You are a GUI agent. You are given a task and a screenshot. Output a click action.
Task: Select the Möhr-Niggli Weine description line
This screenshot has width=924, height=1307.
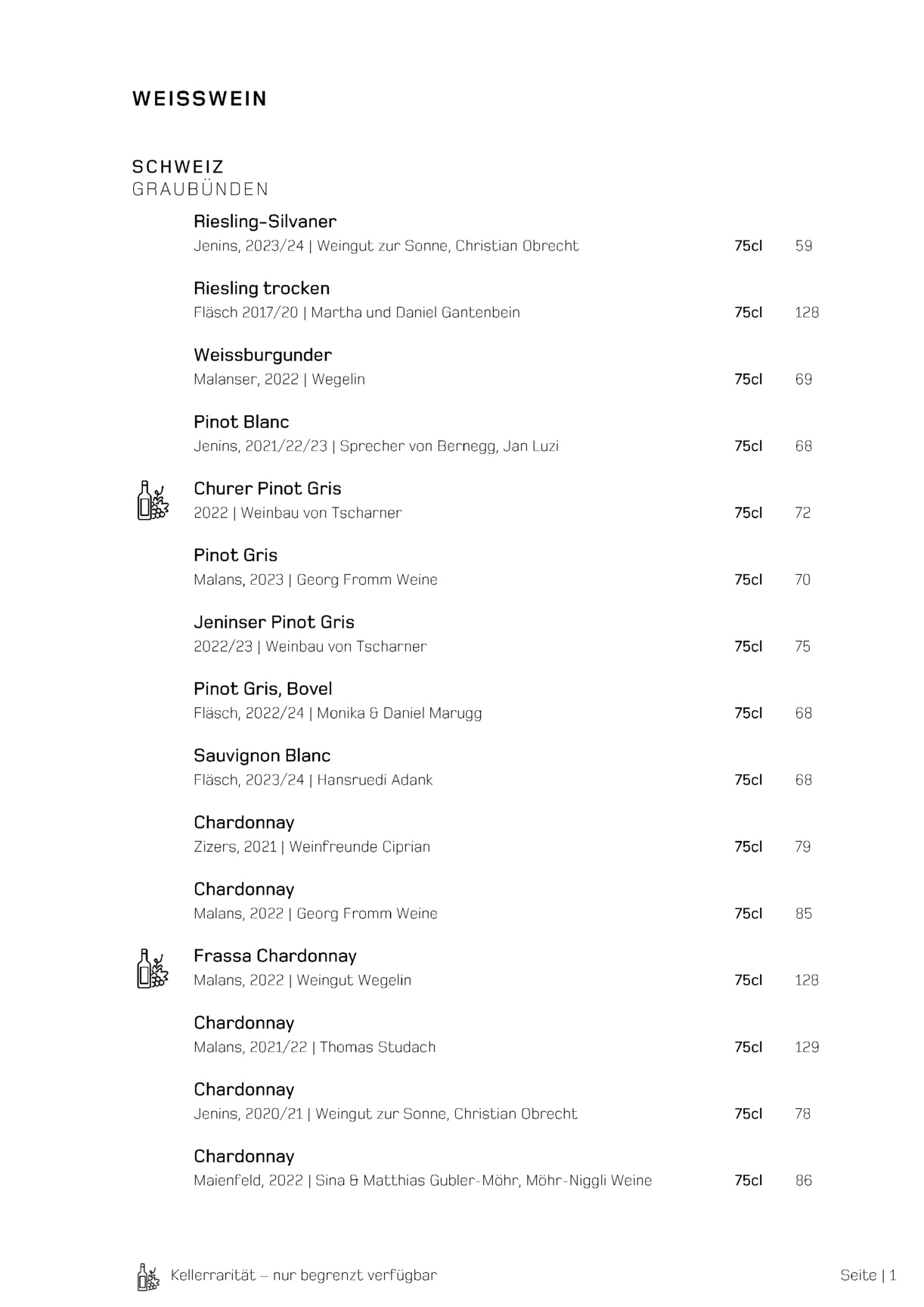(423, 1181)
